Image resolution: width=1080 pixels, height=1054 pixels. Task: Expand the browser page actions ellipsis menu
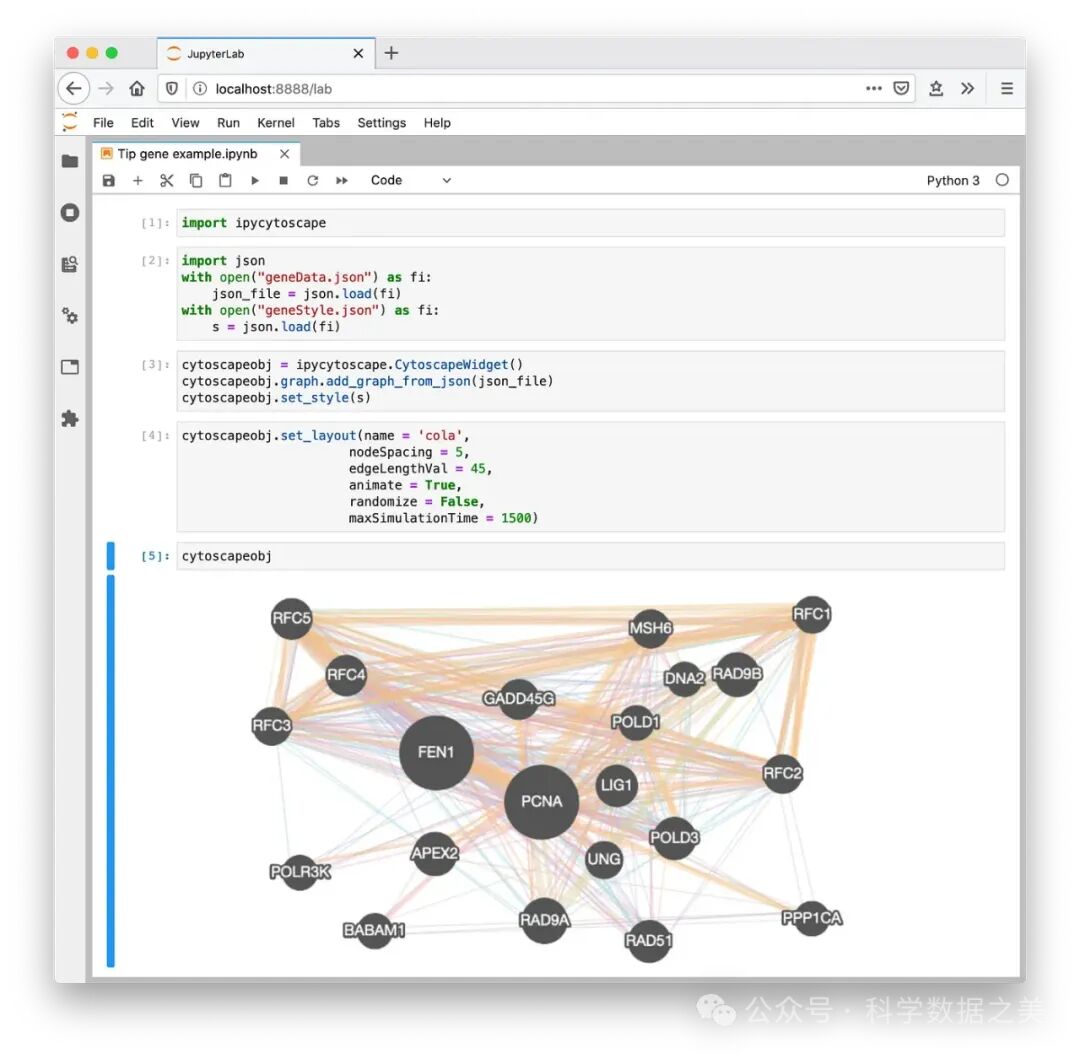tap(874, 88)
